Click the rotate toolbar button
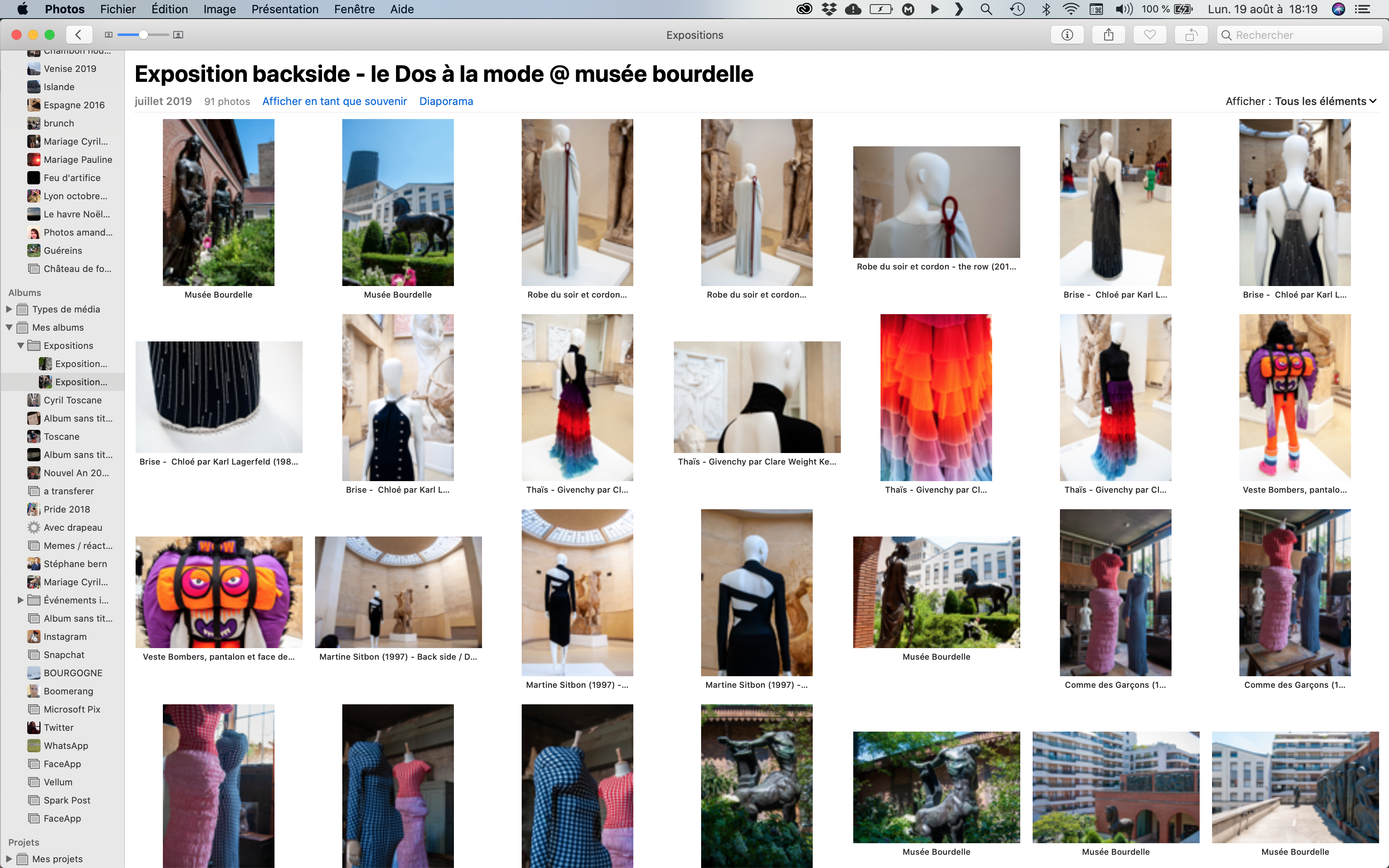The width and height of the screenshot is (1389, 868). (1191, 35)
